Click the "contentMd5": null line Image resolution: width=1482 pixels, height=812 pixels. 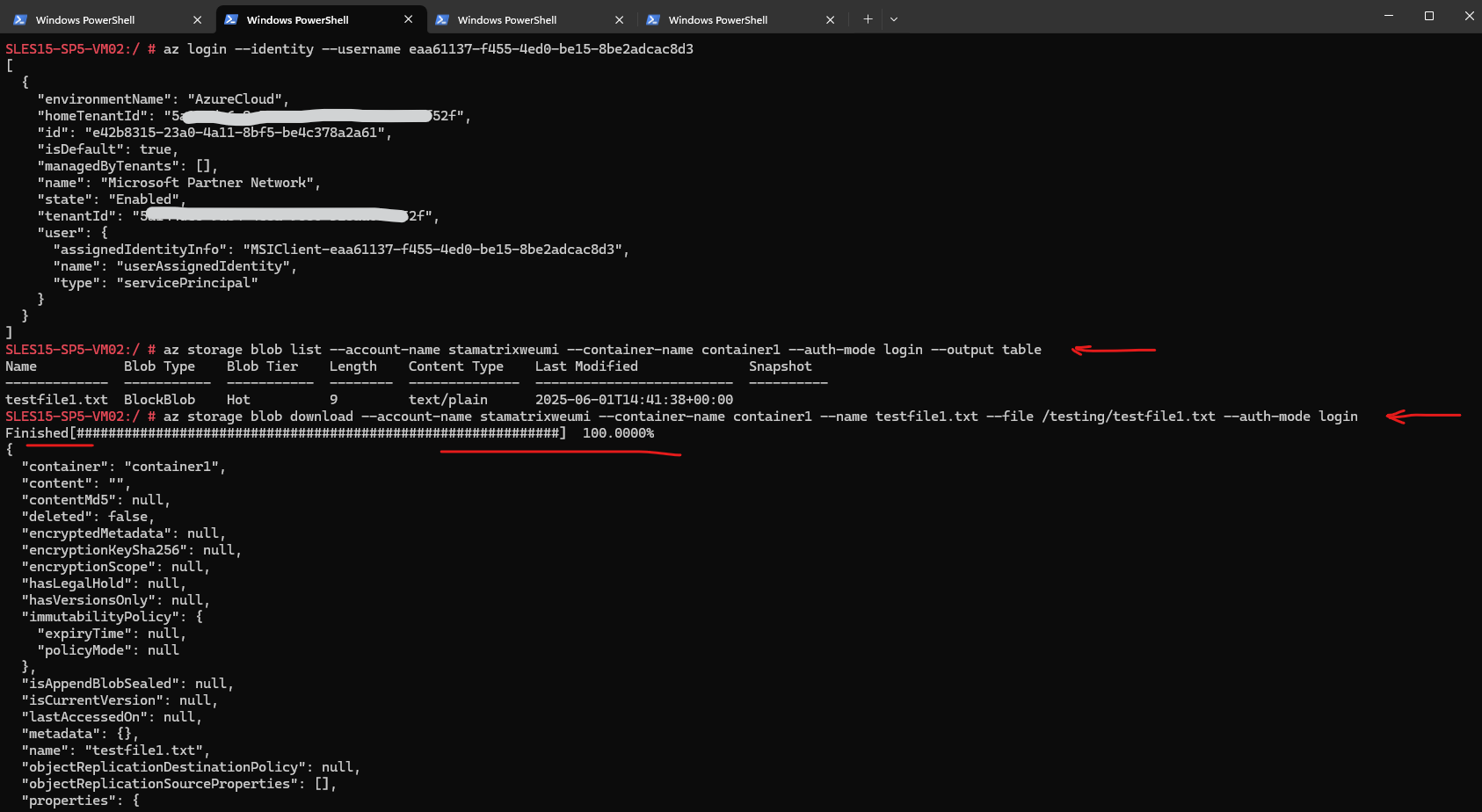pyautogui.click(x=95, y=500)
